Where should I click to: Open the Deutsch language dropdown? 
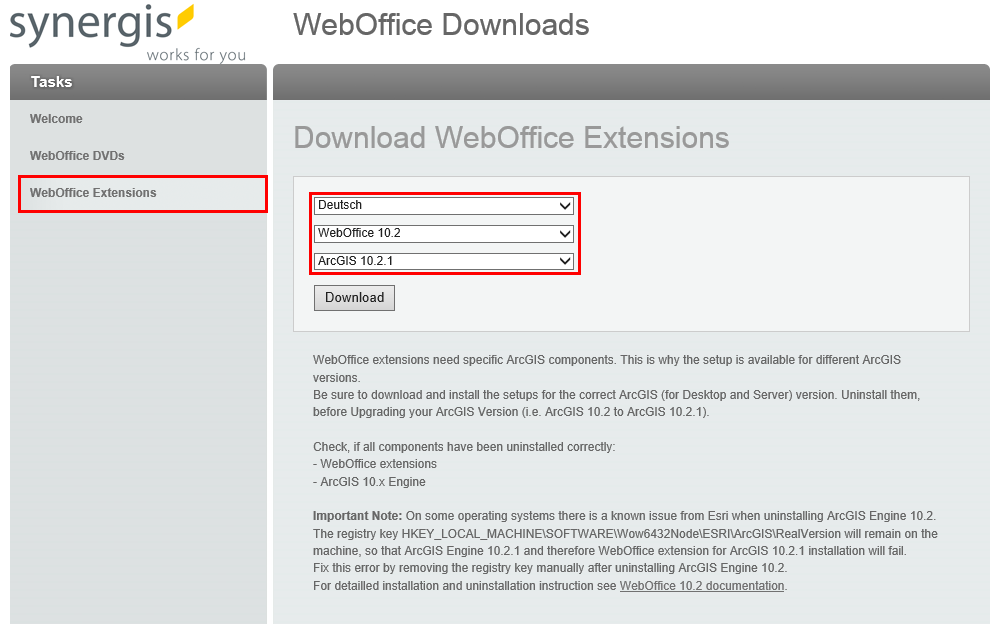444,206
